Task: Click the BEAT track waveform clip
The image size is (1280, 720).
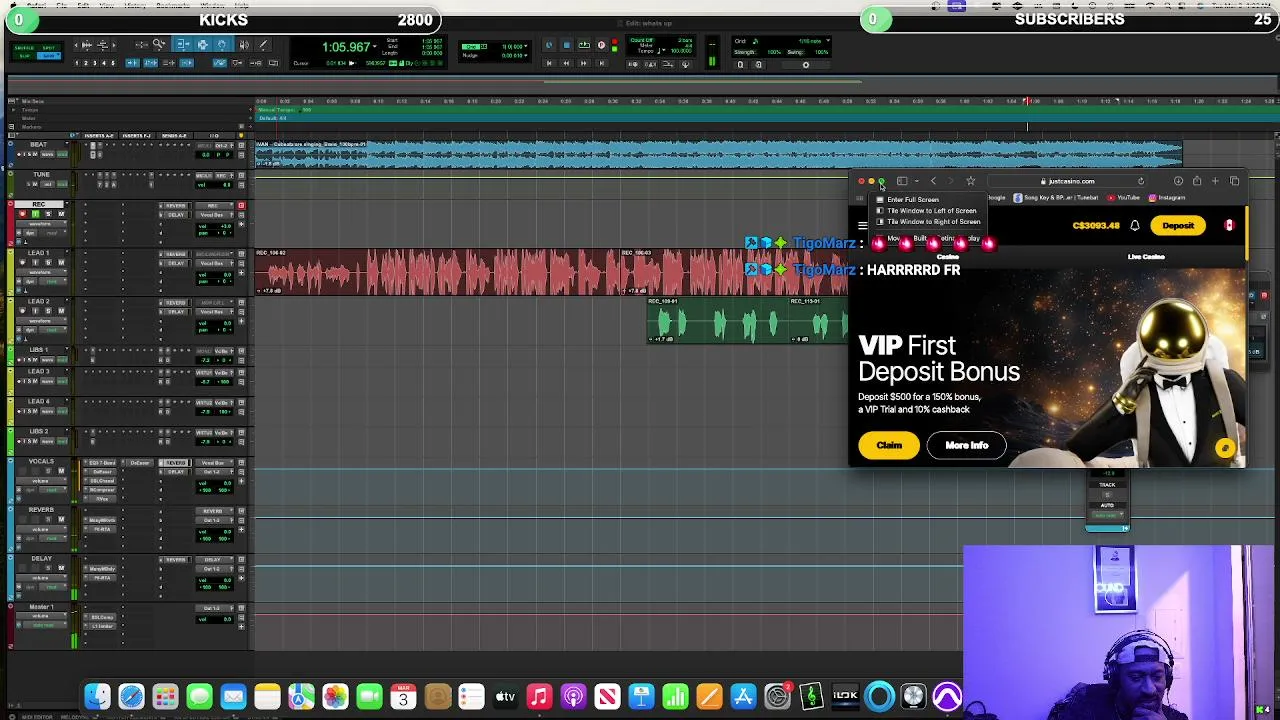Action: pyautogui.click(x=718, y=152)
